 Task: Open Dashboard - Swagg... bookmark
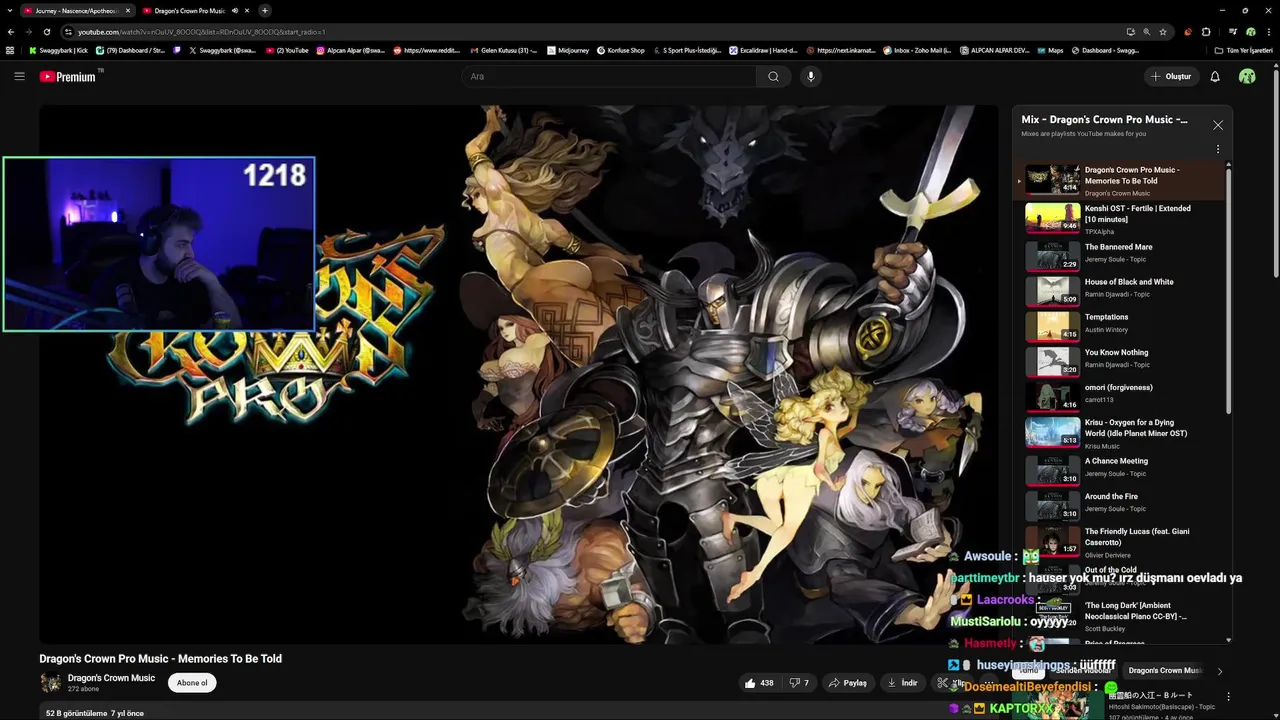1105,50
